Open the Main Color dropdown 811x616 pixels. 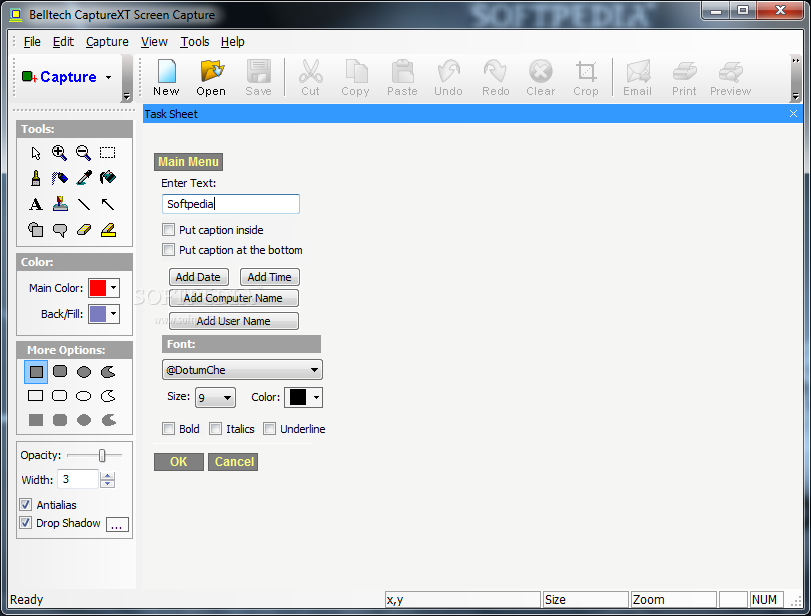coord(113,288)
